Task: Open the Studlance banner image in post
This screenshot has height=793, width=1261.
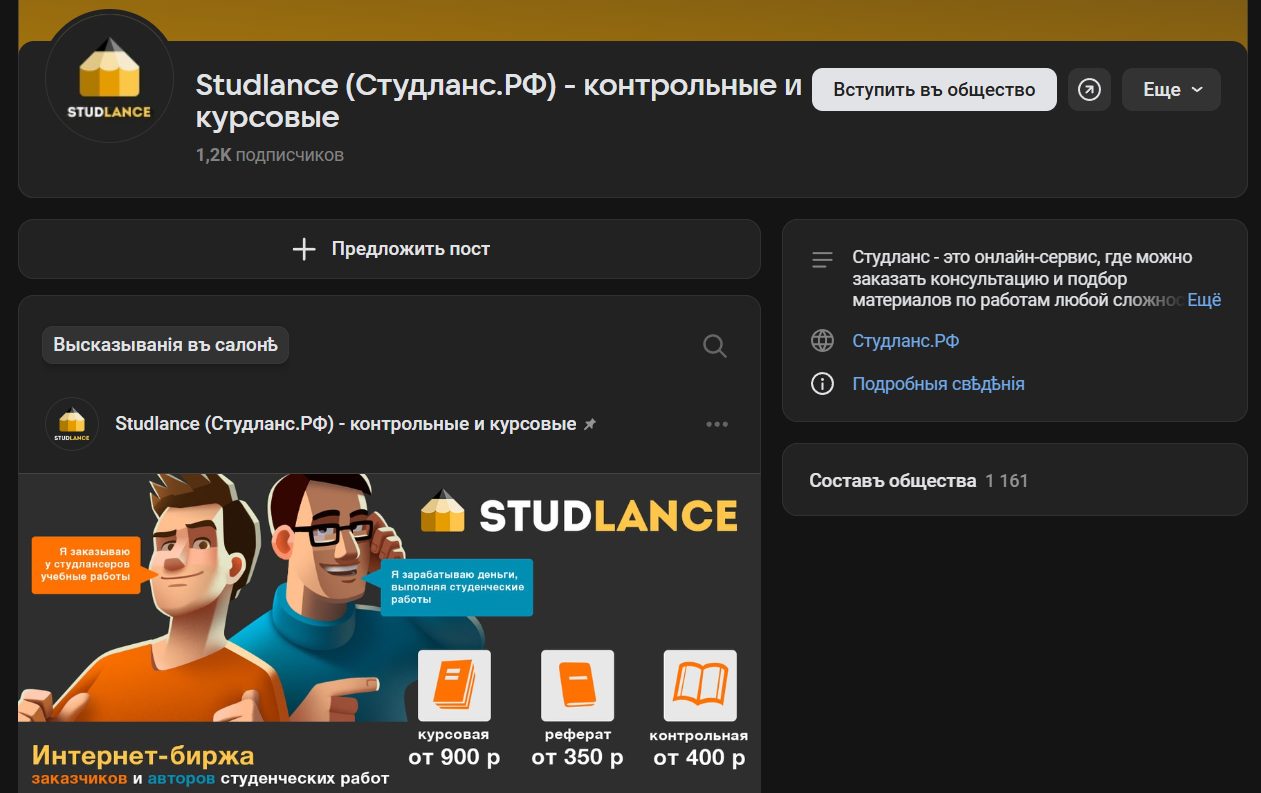Action: click(389, 630)
